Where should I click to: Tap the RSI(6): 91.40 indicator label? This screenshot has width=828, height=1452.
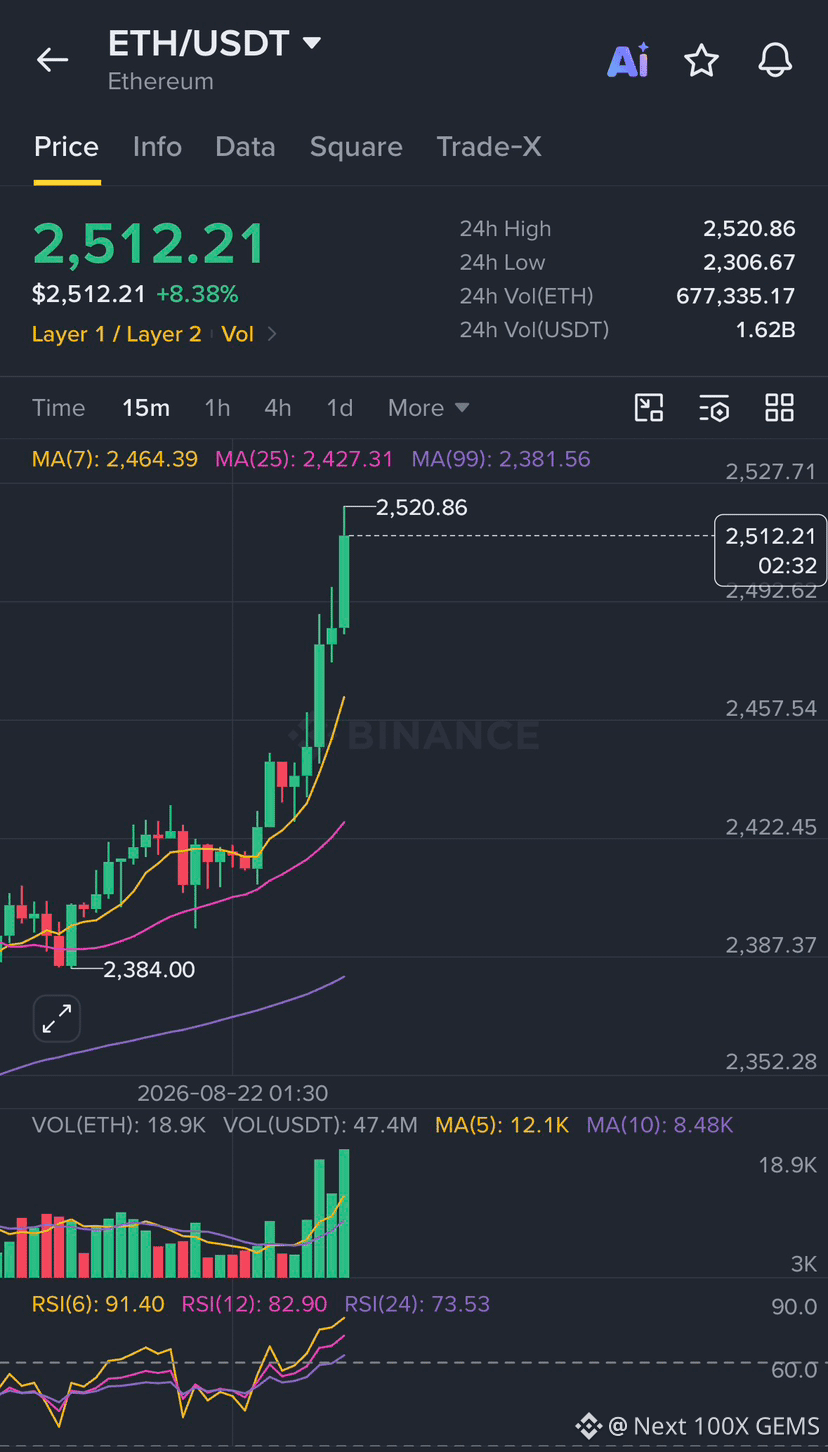pyautogui.click(x=98, y=1304)
